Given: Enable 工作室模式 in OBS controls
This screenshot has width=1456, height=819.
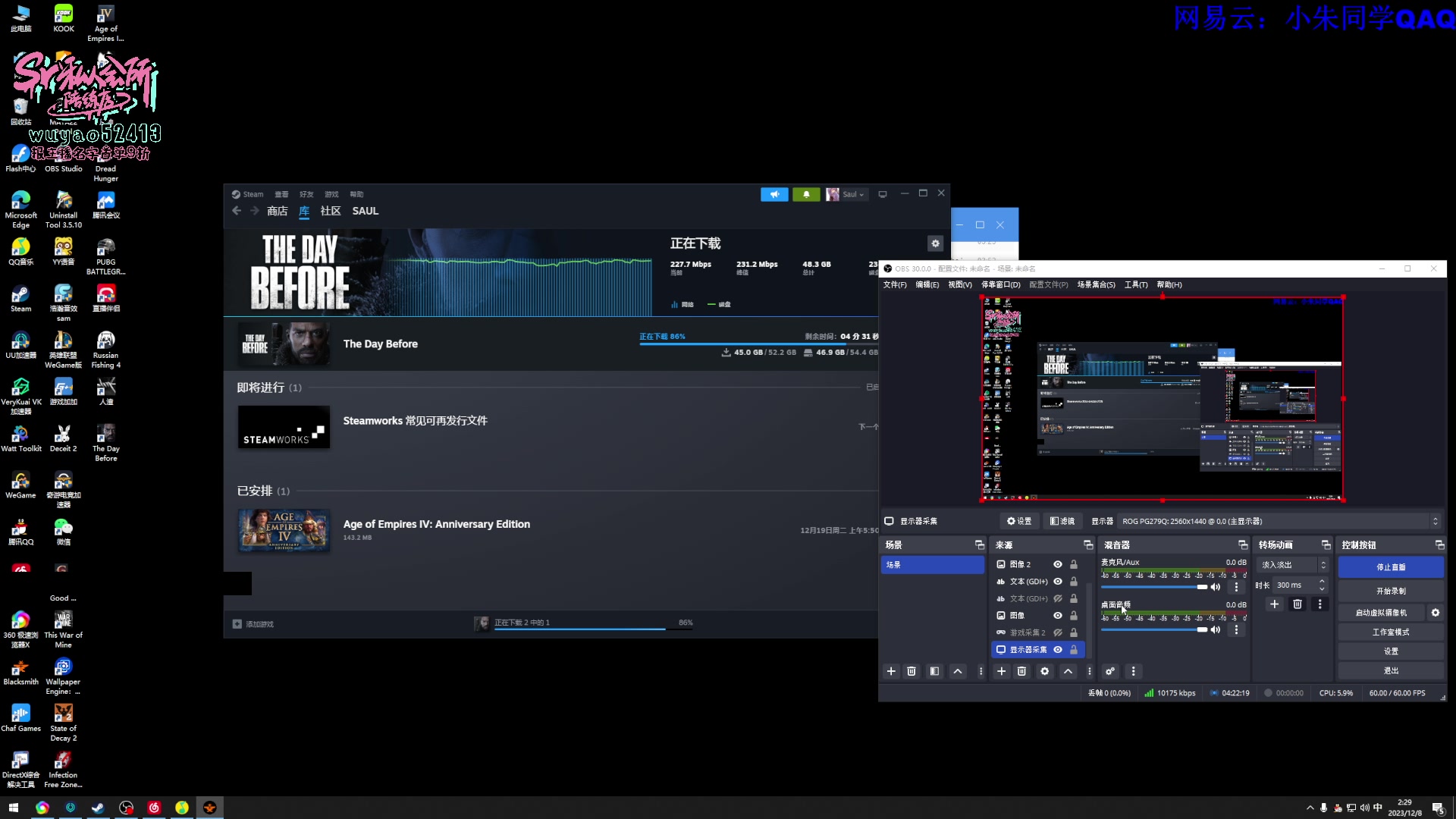Looking at the screenshot, I should coord(1391,632).
